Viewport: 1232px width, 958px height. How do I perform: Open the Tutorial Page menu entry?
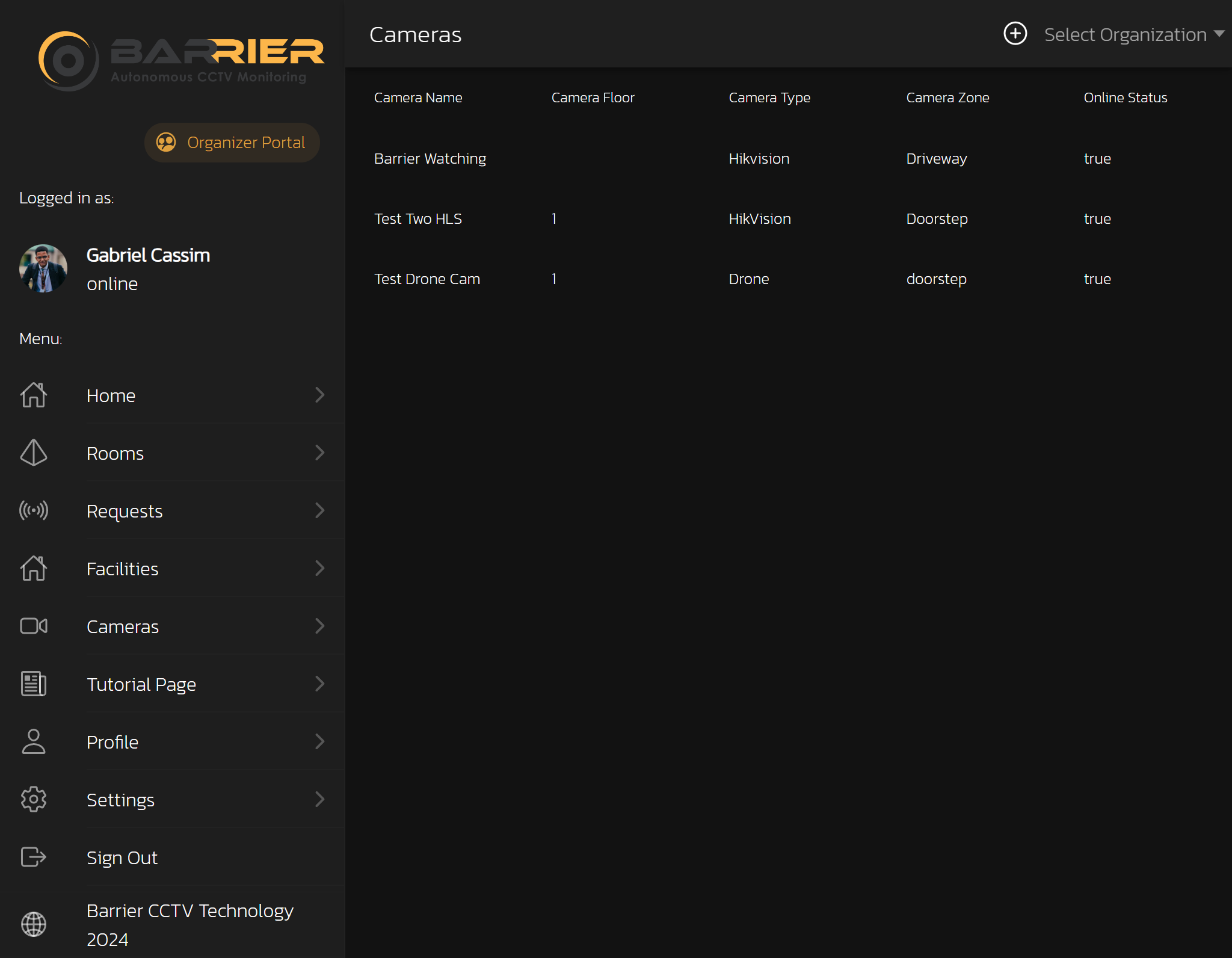click(141, 684)
